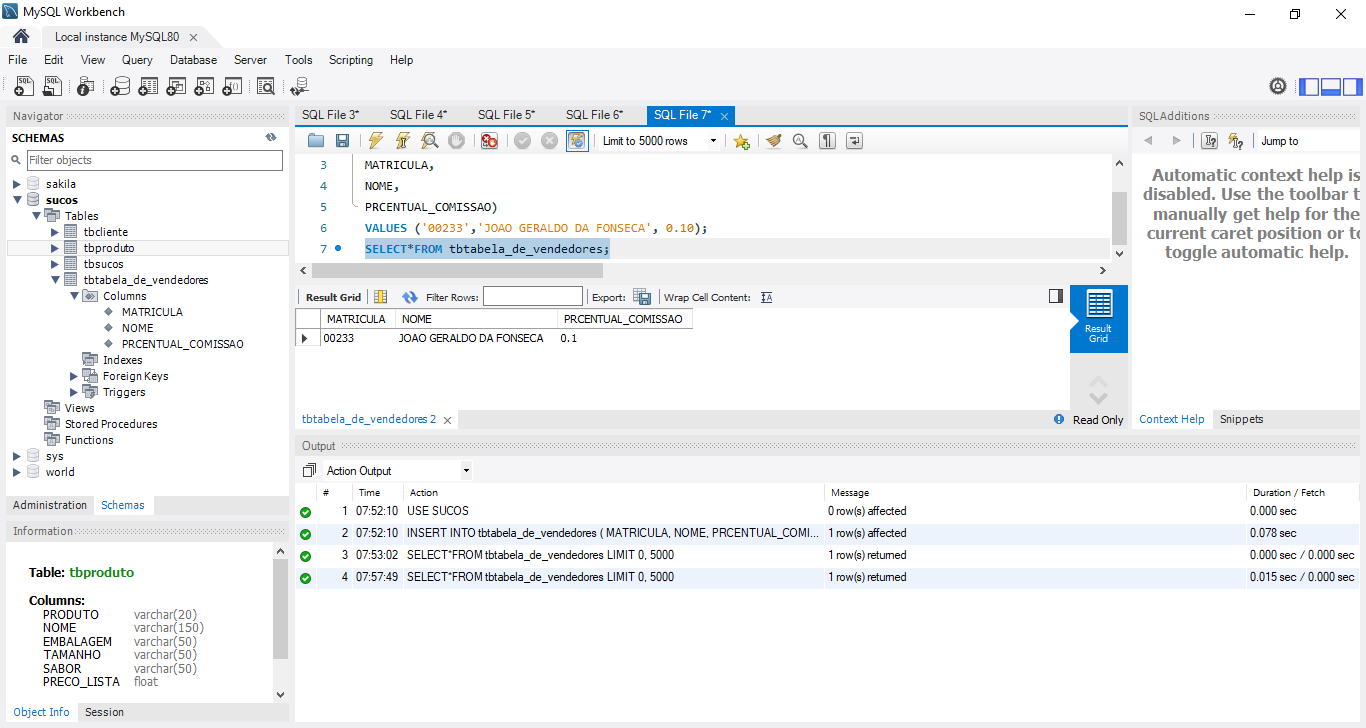Beautify the SQL with broom icon
The height and width of the screenshot is (728, 1366).
pos(773,141)
